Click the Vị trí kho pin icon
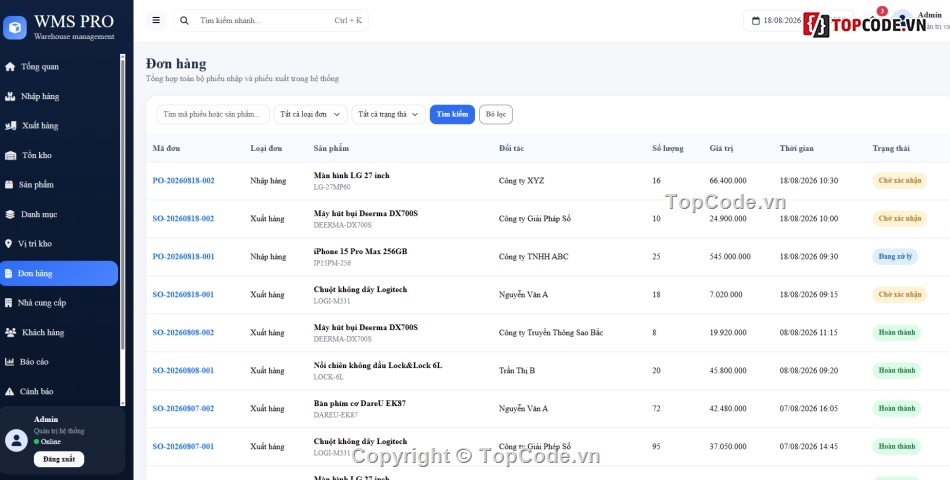The width and height of the screenshot is (950, 480). coord(8,244)
